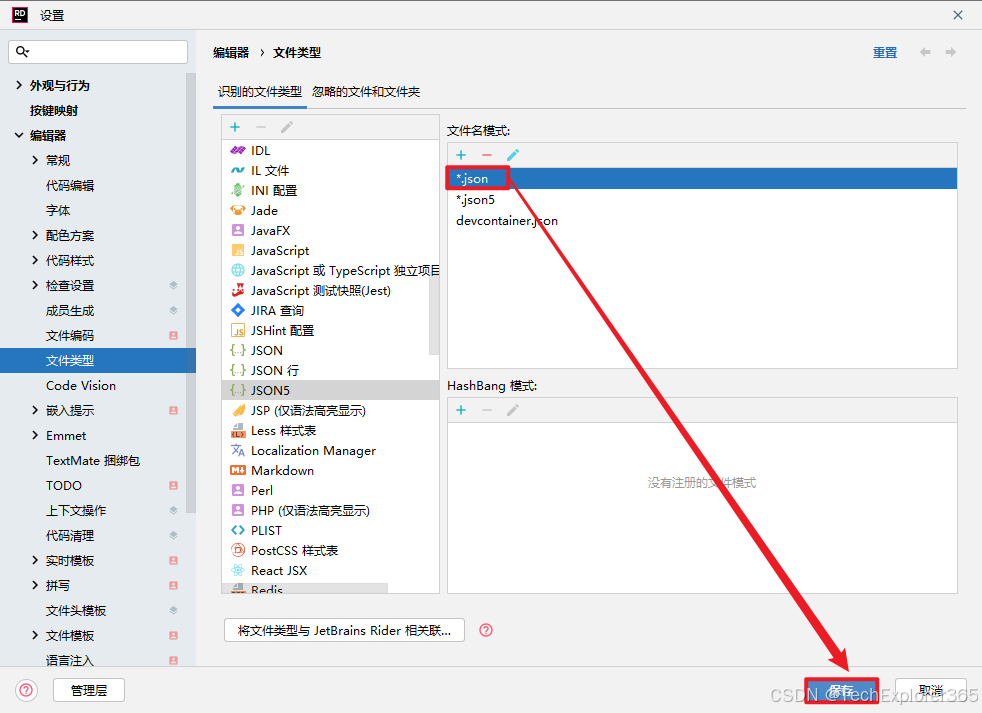Close the 设置 dialog window

958,15
